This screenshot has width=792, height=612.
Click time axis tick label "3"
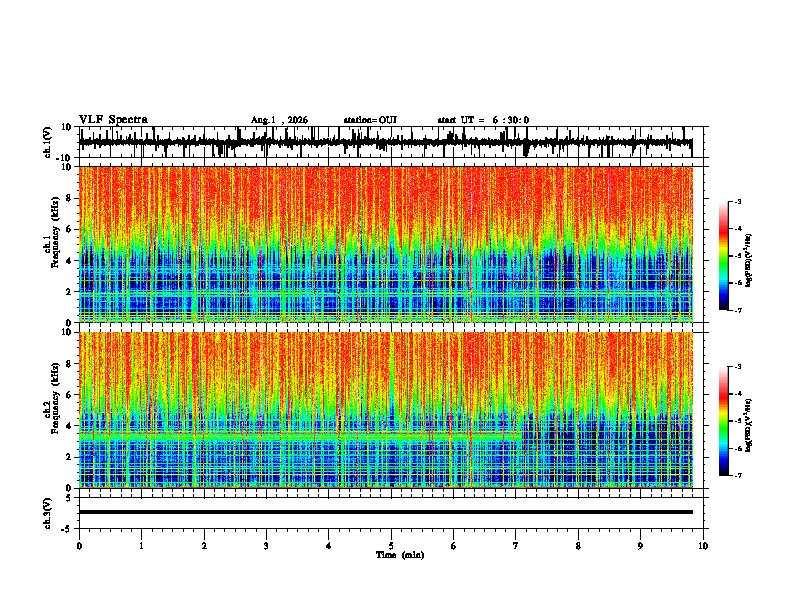[x=266, y=546]
